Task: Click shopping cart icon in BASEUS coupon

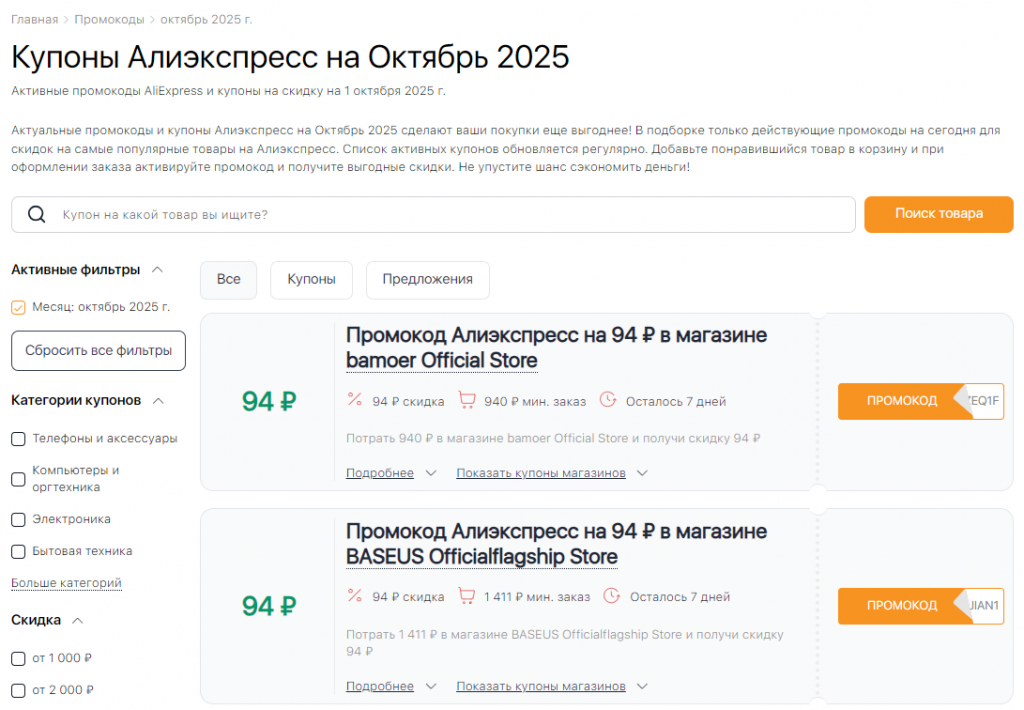Action: coord(466,596)
